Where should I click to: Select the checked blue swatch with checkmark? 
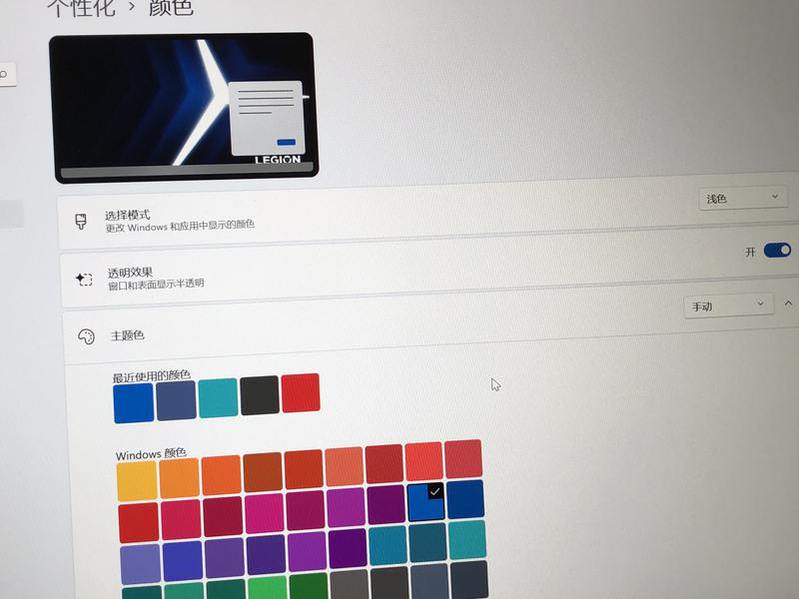(426, 503)
